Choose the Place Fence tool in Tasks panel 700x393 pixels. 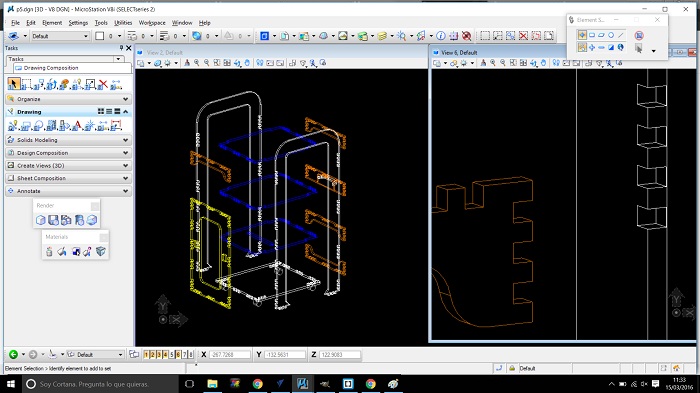(26, 84)
